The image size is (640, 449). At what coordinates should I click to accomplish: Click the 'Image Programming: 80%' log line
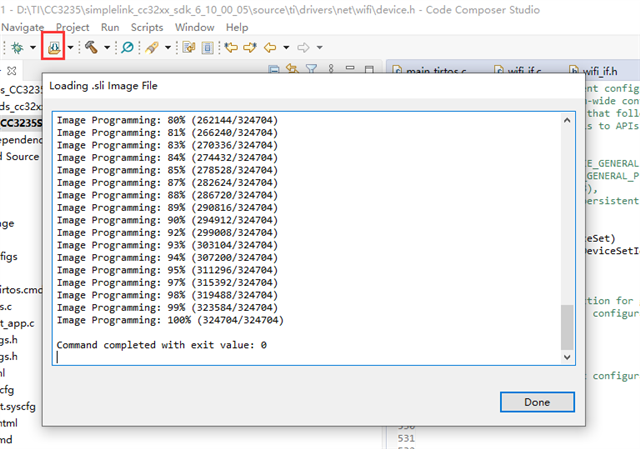click(x=167, y=120)
